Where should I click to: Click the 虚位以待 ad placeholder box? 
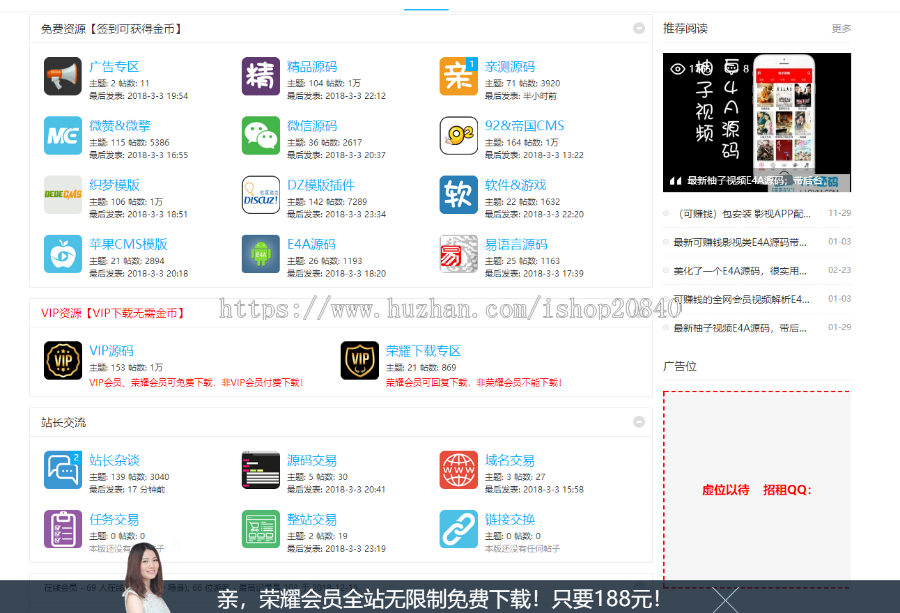[756, 489]
